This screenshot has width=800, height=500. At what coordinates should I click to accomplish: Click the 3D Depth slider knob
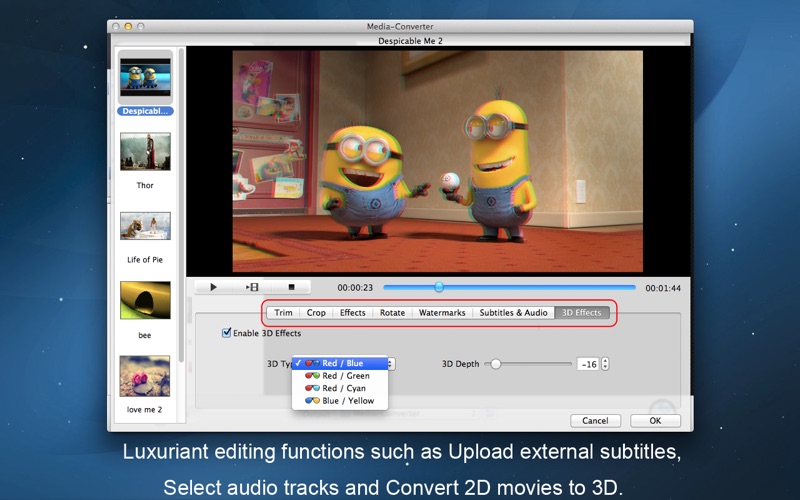coord(495,364)
